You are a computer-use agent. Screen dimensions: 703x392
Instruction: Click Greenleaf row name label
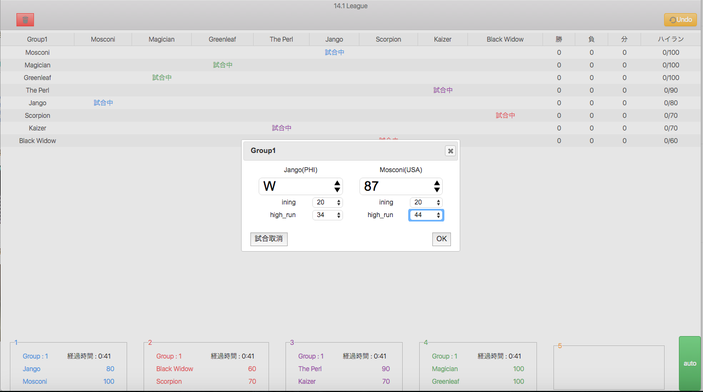[x=37, y=78]
